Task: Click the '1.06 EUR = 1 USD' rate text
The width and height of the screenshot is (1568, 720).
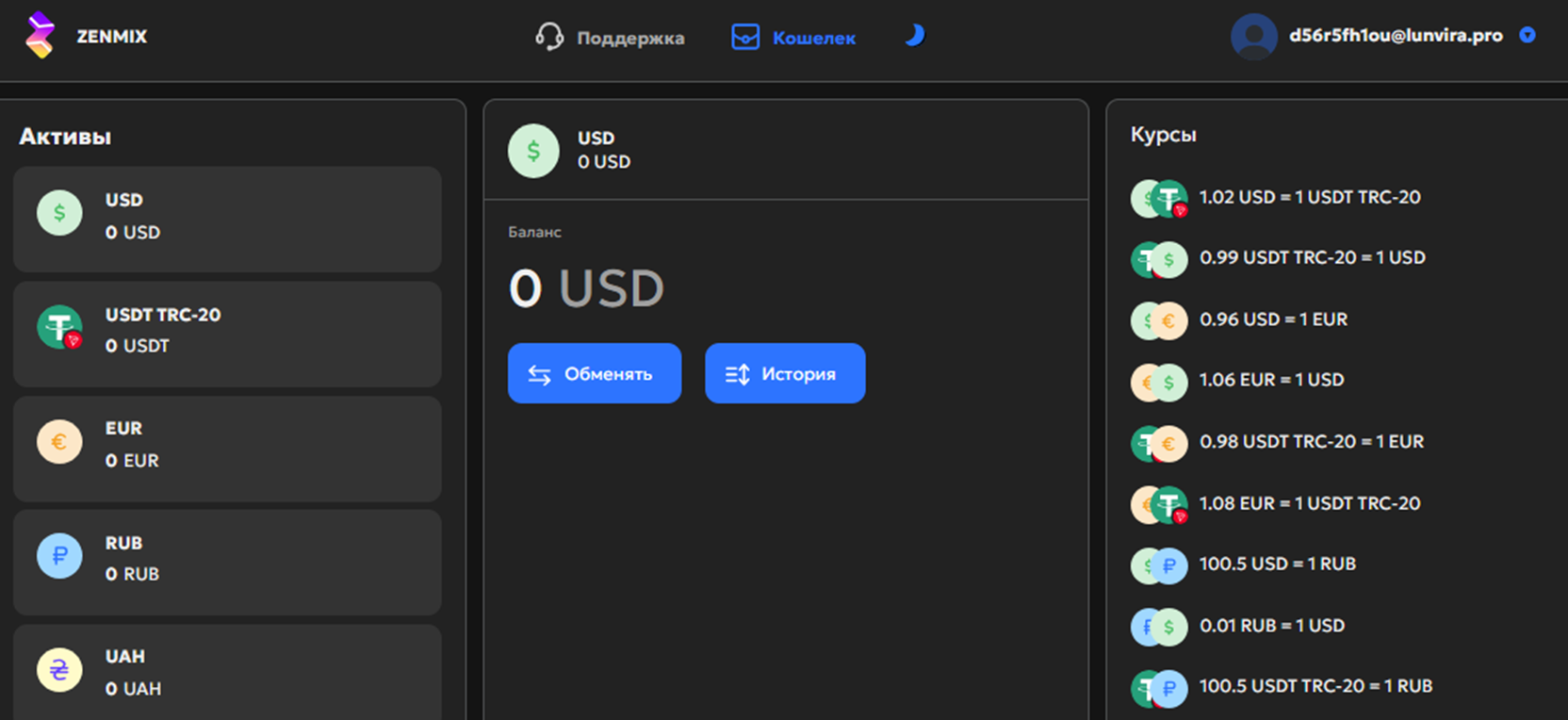Action: 1272,380
